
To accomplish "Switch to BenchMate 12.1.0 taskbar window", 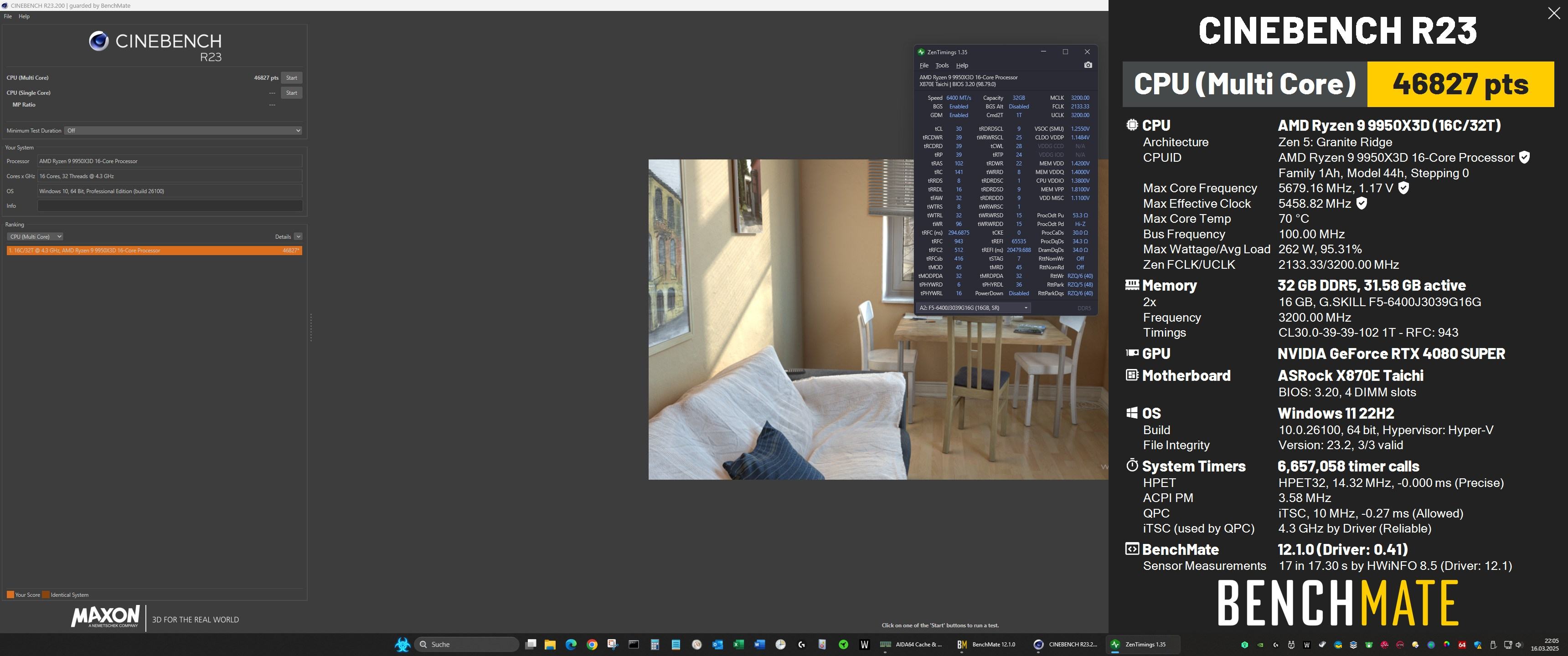I will coord(986,645).
